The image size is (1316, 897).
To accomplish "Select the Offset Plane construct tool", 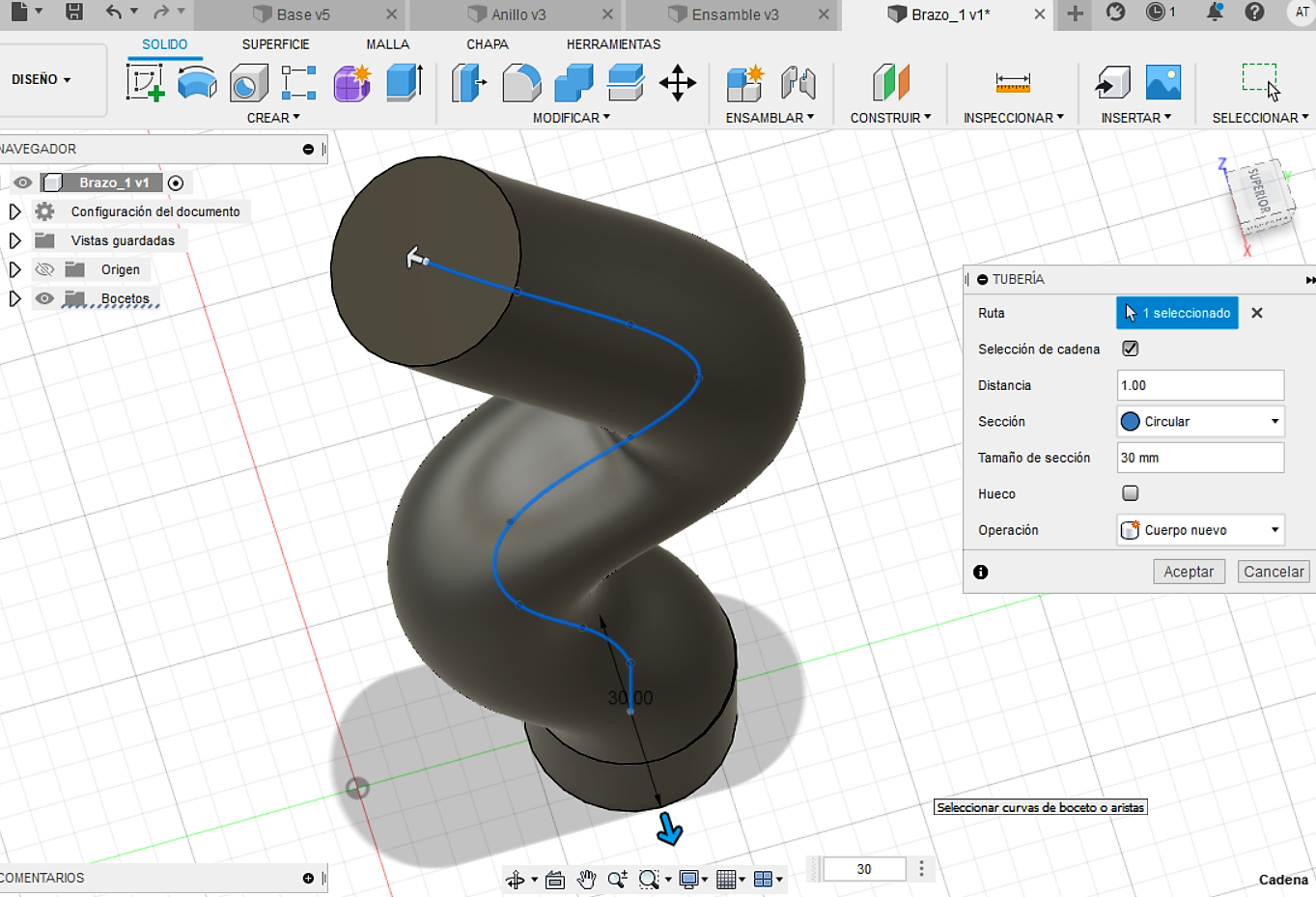I will click(x=890, y=83).
